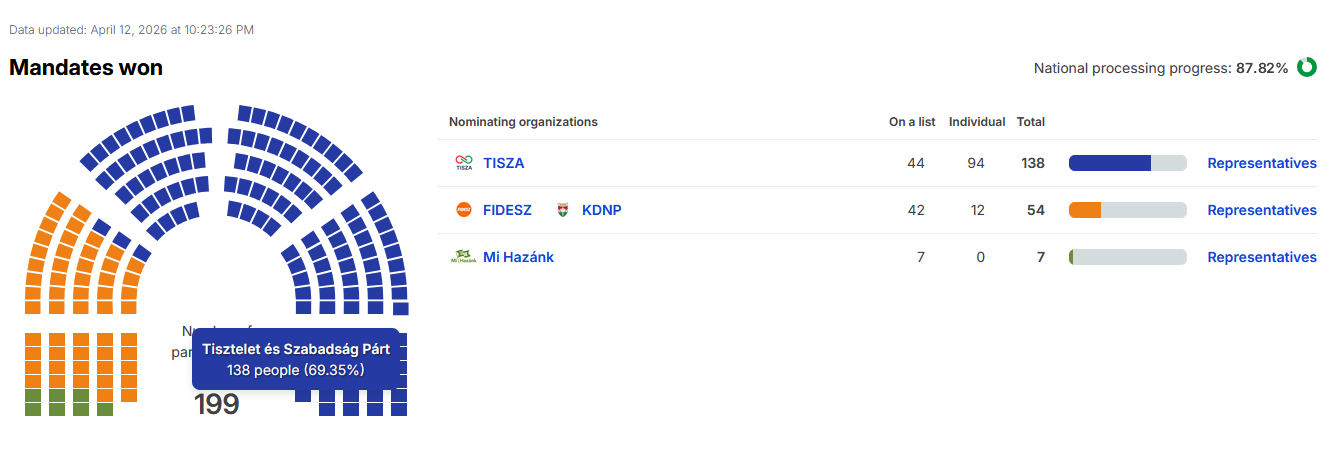Select the "On a list" column header

(912, 122)
